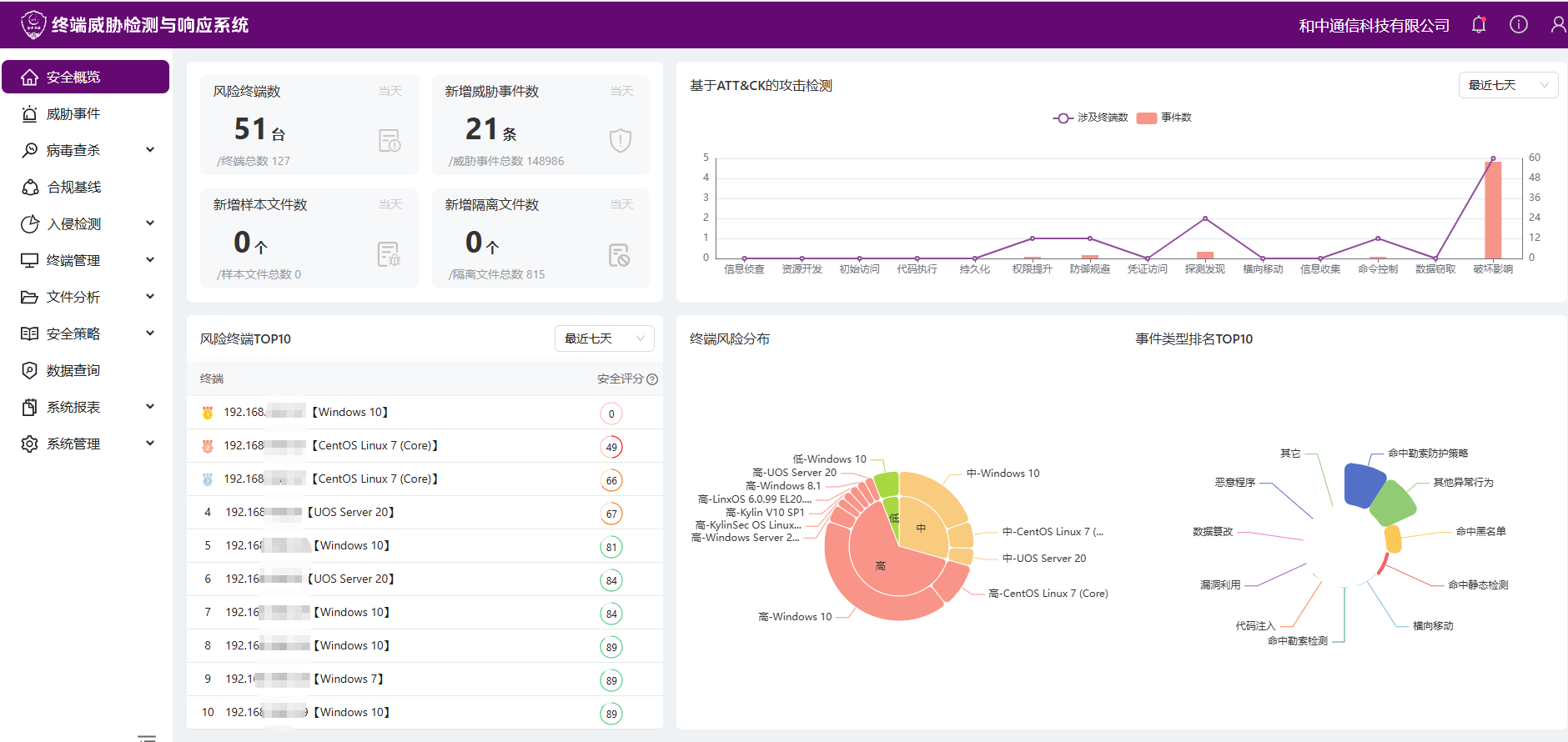Click the user profile icon
The width and height of the screenshot is (1568, 742).
(x=1557, y=25)
